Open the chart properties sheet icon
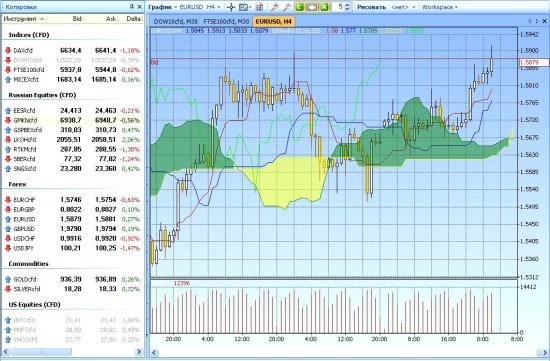550x361 pixels. click(259, 7)
